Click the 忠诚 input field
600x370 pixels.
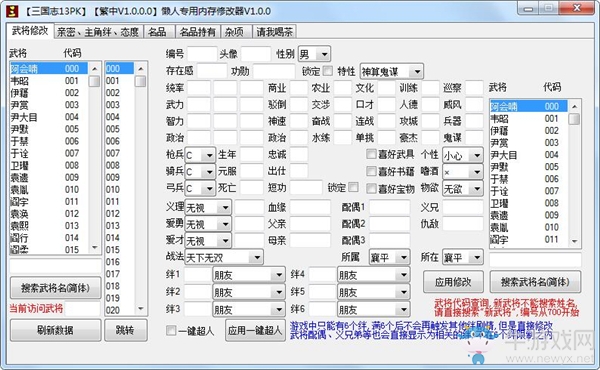298,154
